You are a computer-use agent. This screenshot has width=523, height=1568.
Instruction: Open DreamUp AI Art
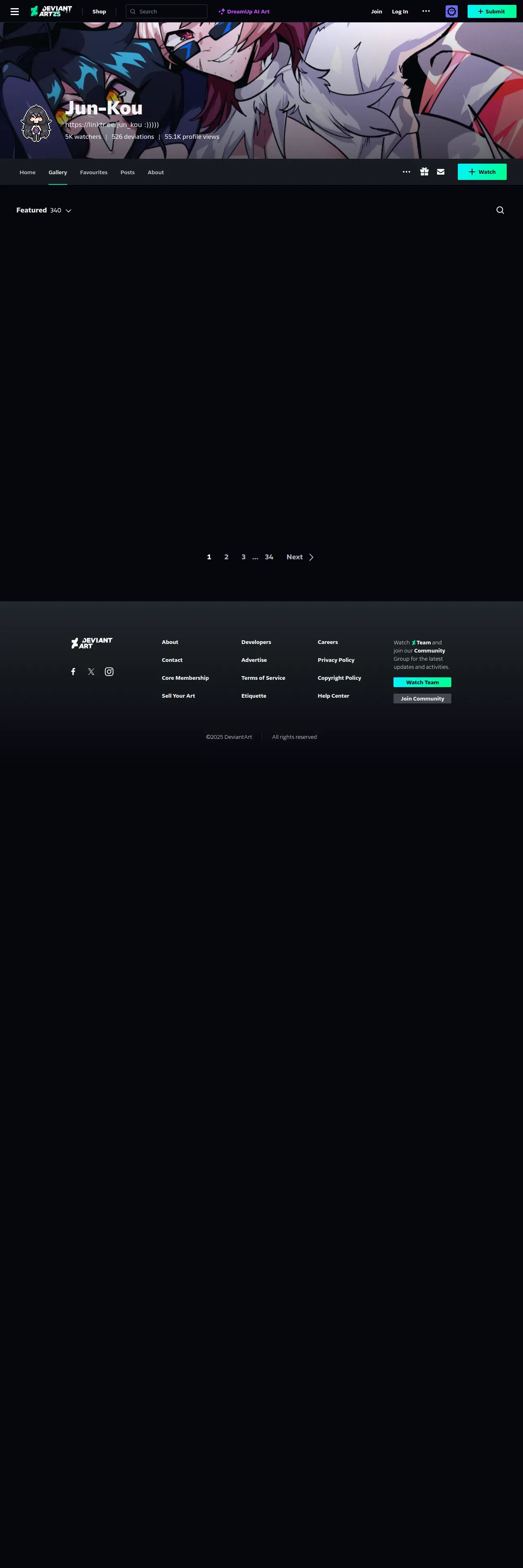click(x=244, y=11)
